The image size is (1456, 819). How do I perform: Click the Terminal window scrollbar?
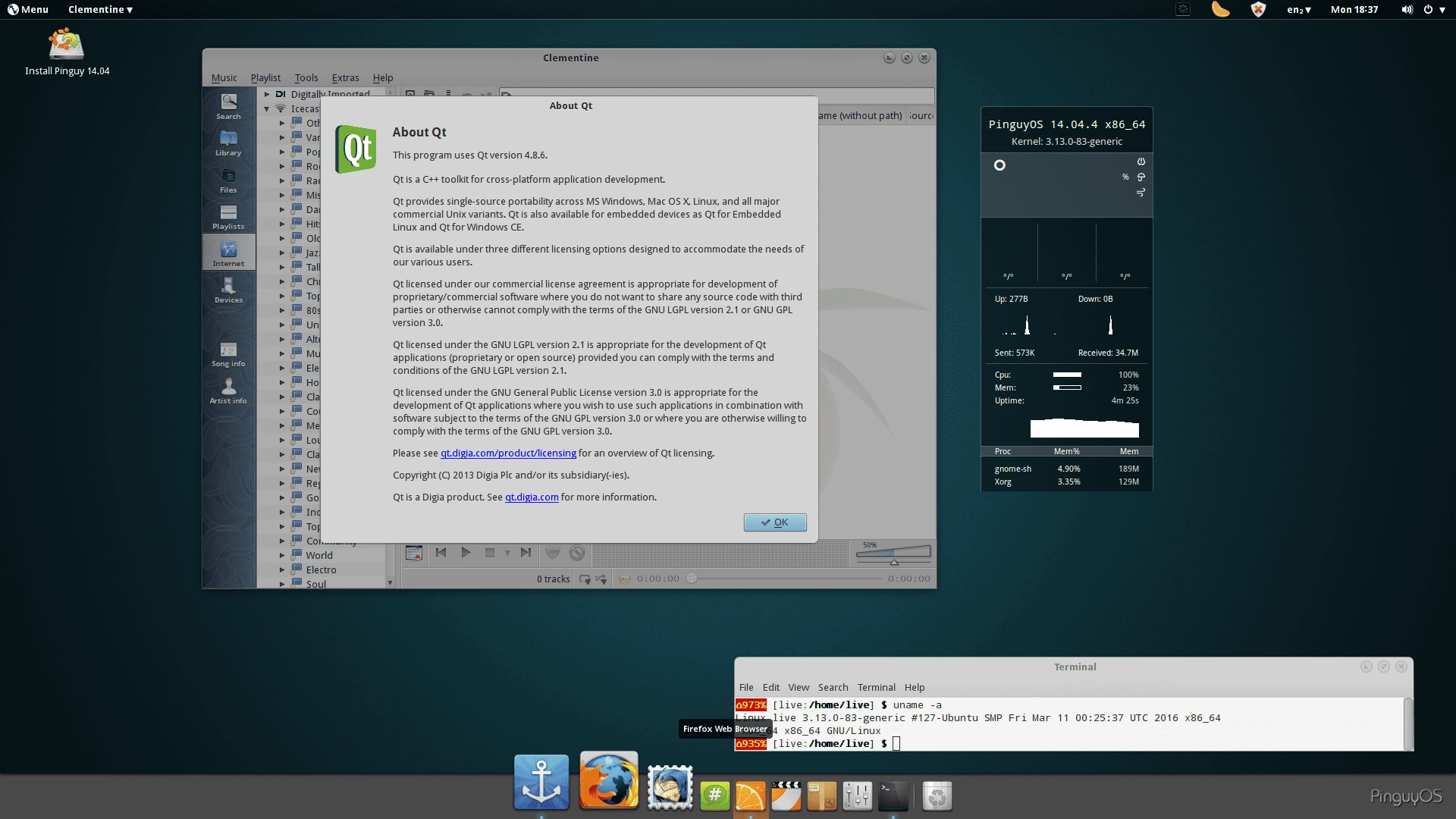tap(1408, 723)
